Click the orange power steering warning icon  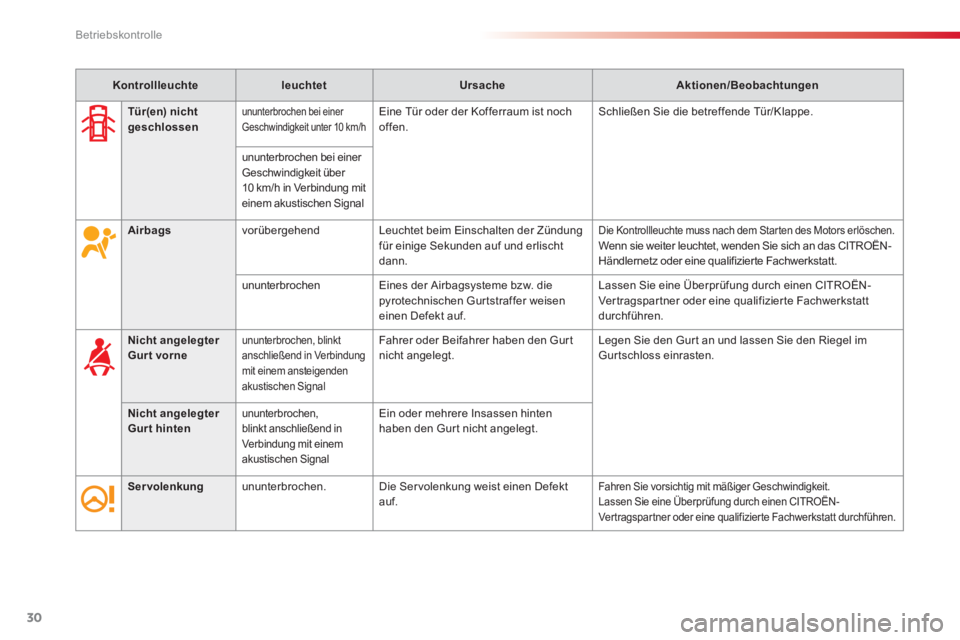pyautogui.click(x=98, y=499)
